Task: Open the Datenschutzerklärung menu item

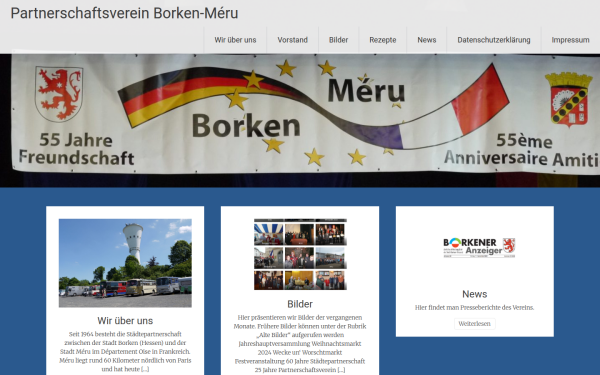Action: (494, 40)
